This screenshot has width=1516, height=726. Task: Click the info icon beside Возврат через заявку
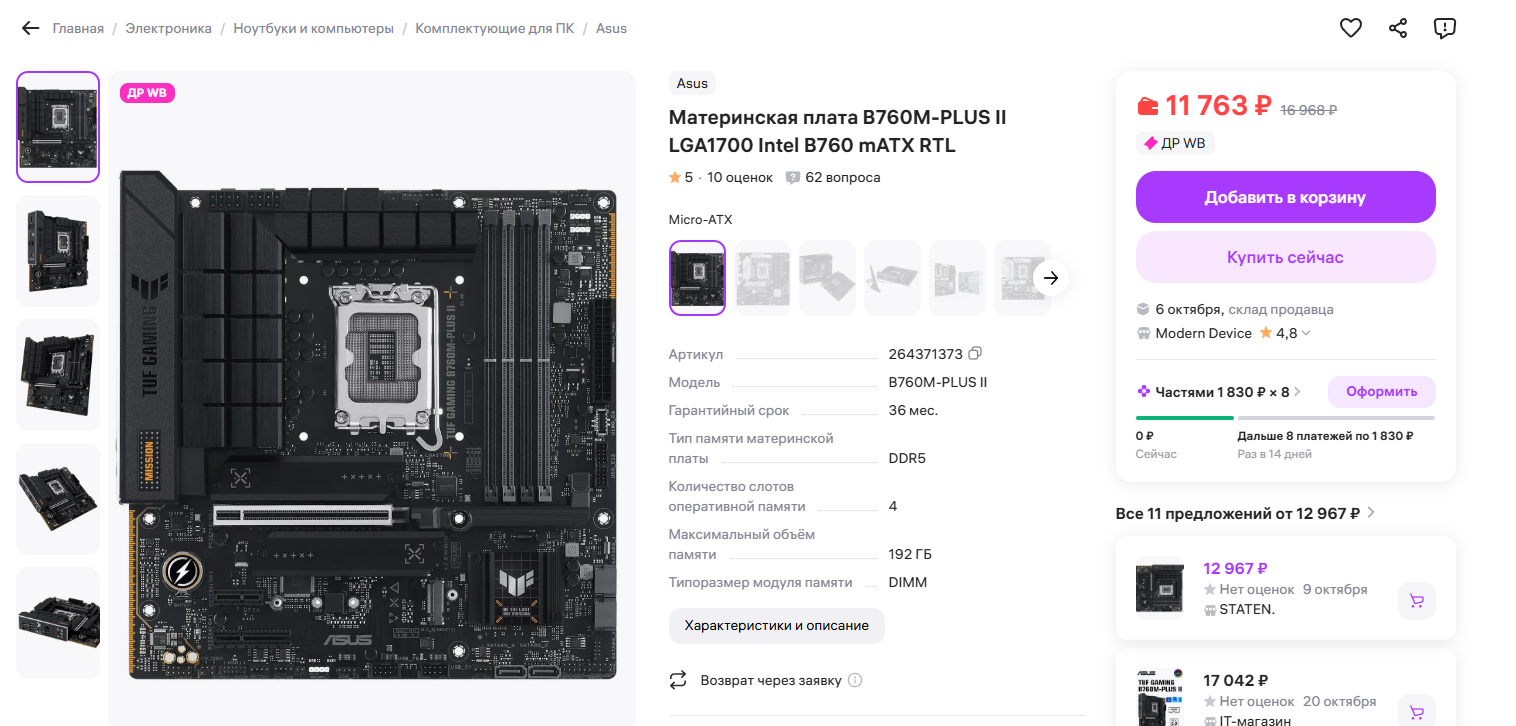point(855,680)
